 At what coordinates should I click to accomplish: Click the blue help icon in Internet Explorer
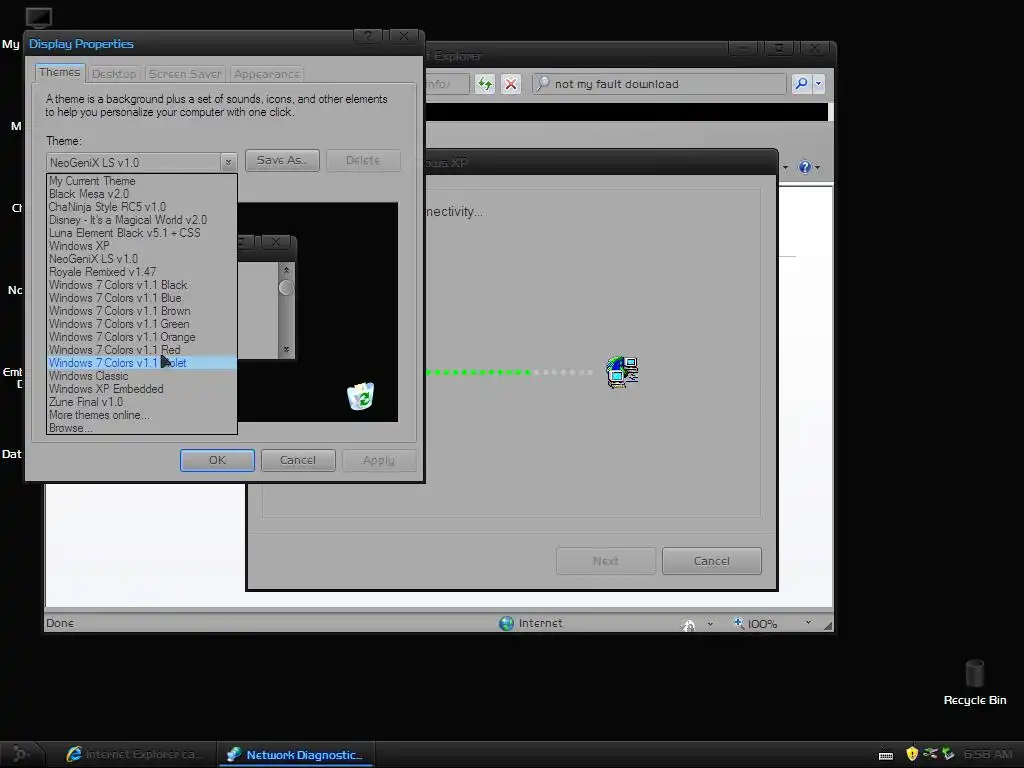(805, 167)
